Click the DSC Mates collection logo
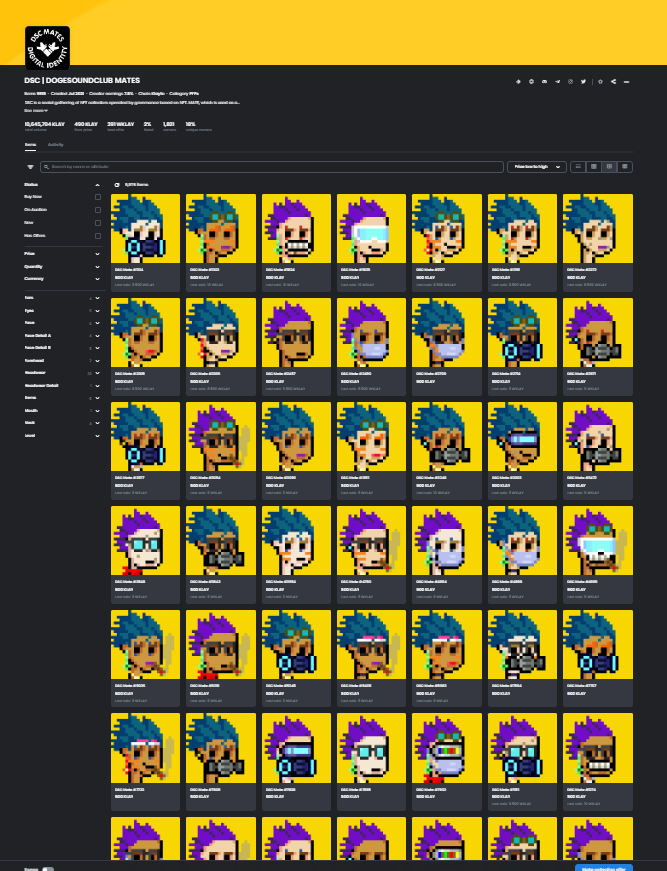 [x=47, y=48]
